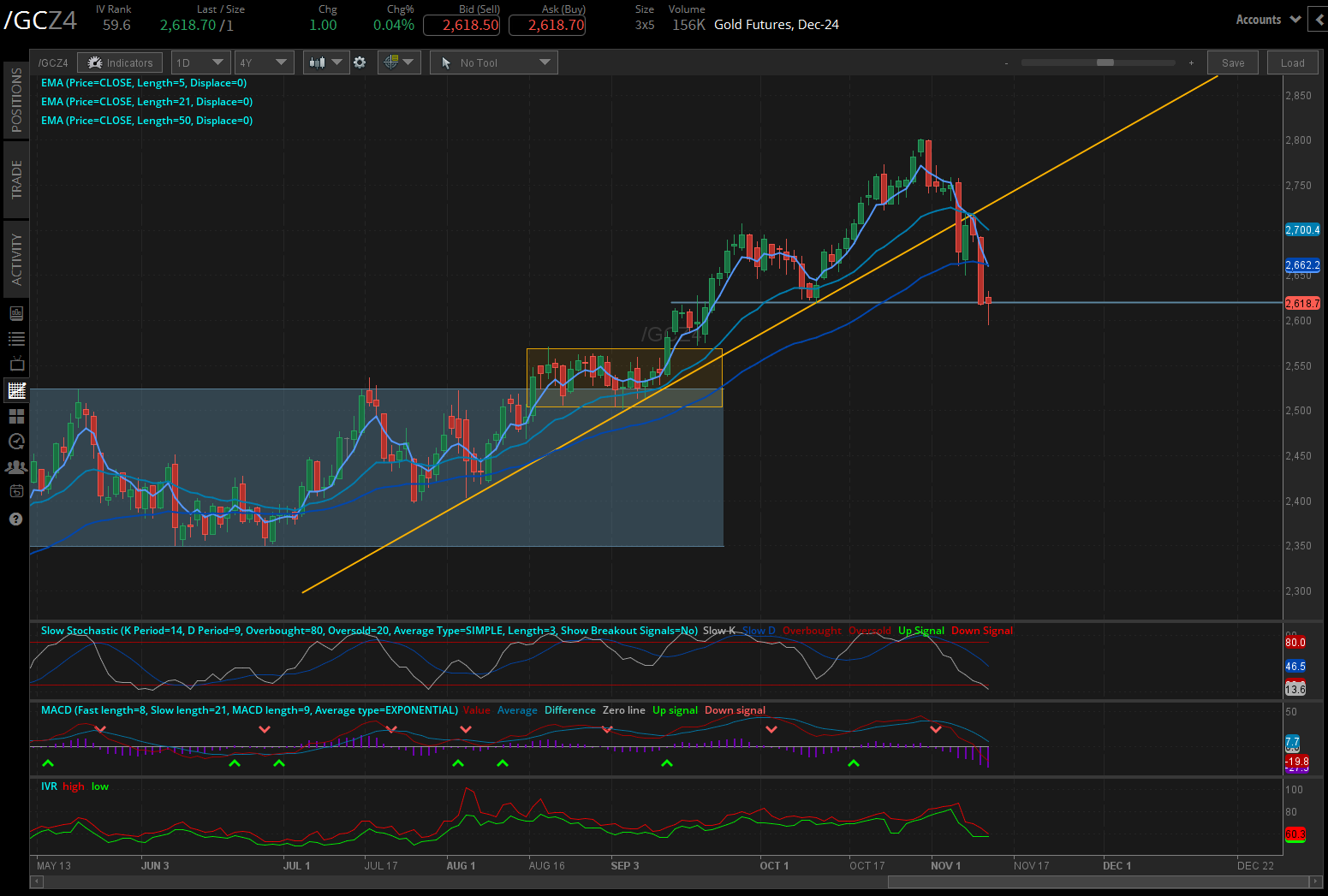
Task: Open the news quote icon above the list icon
Action: coord(16,313)
